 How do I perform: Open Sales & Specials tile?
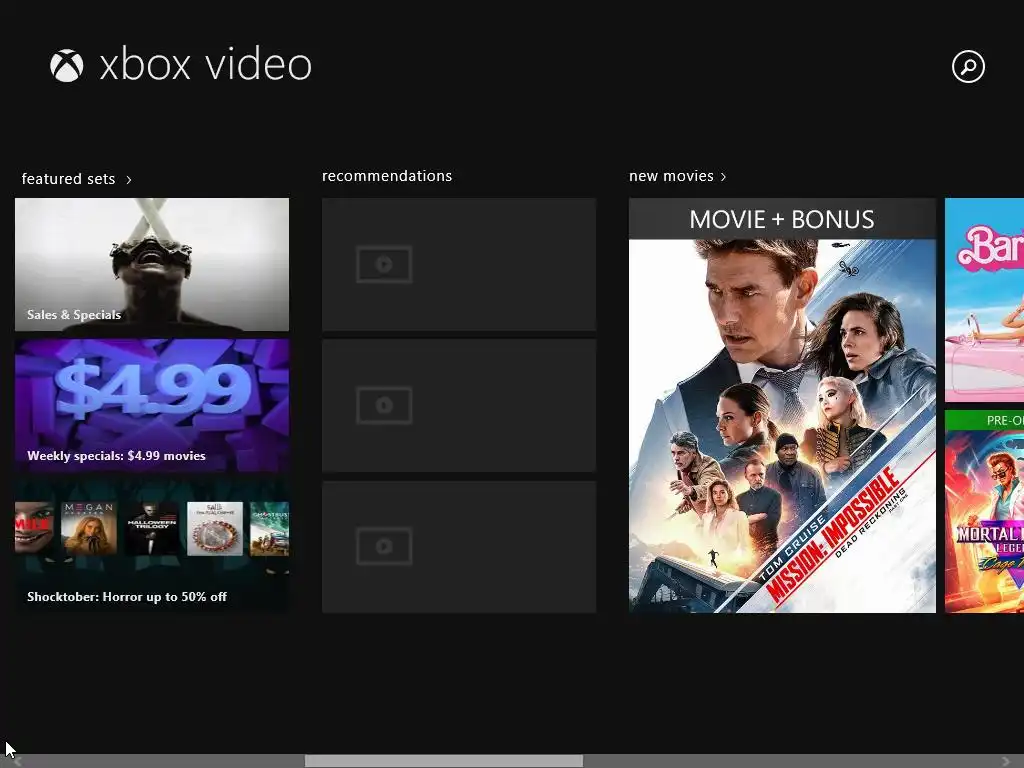click(152, 264)
